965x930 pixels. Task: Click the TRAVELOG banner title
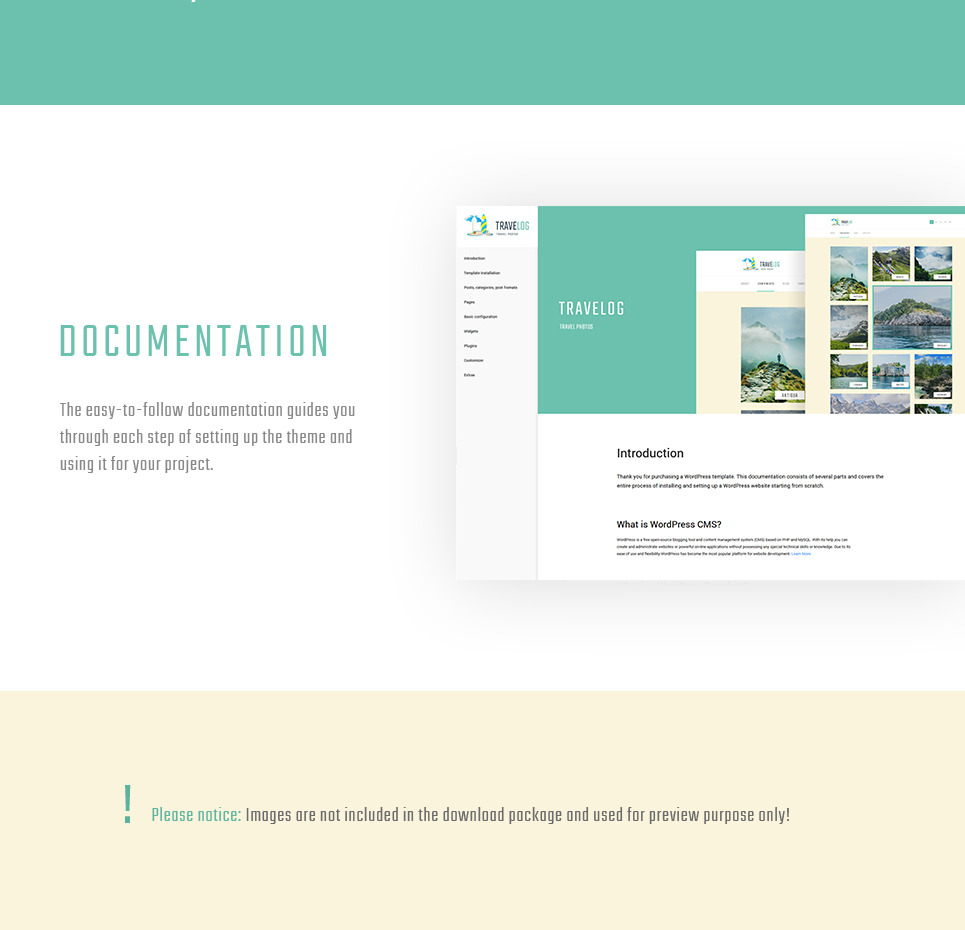591,309
